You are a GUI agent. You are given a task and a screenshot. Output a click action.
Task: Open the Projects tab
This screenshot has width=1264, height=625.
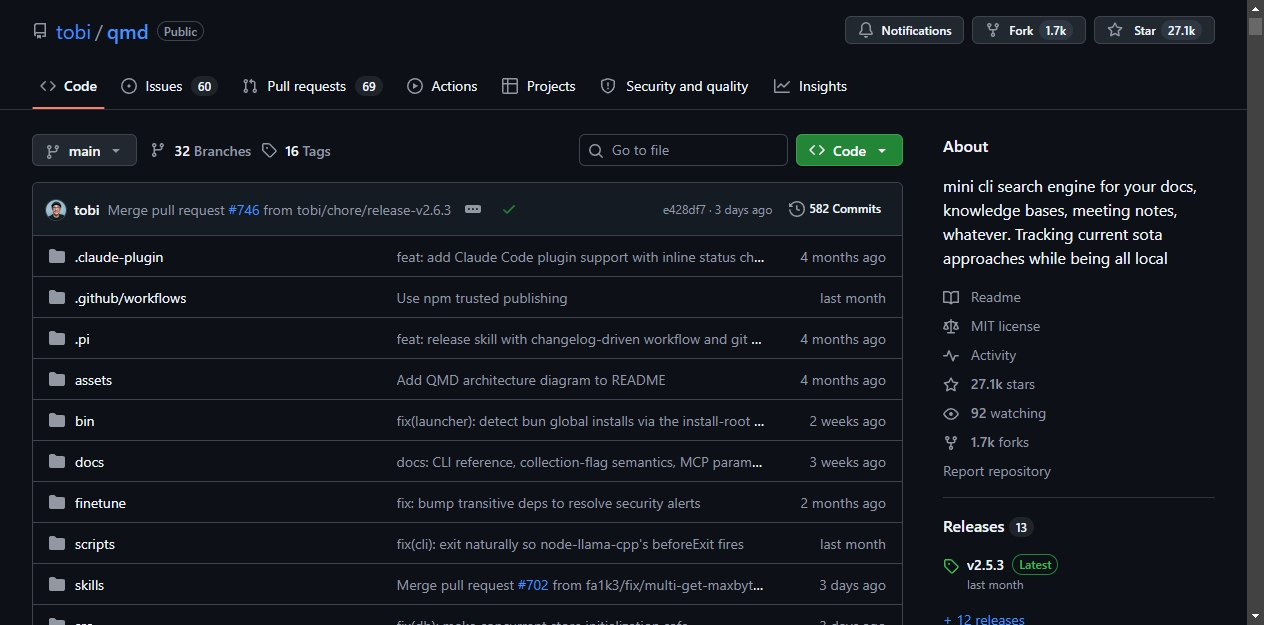click(539, 86)
